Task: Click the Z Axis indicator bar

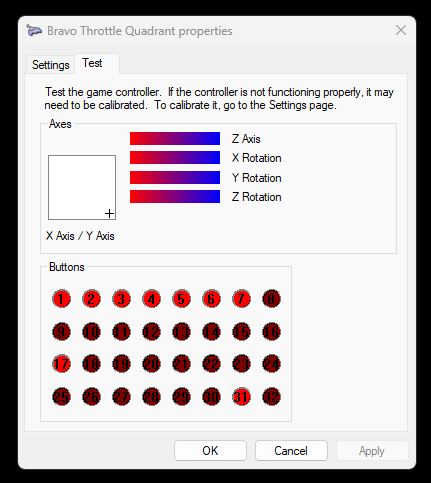Action: (175, 139)
